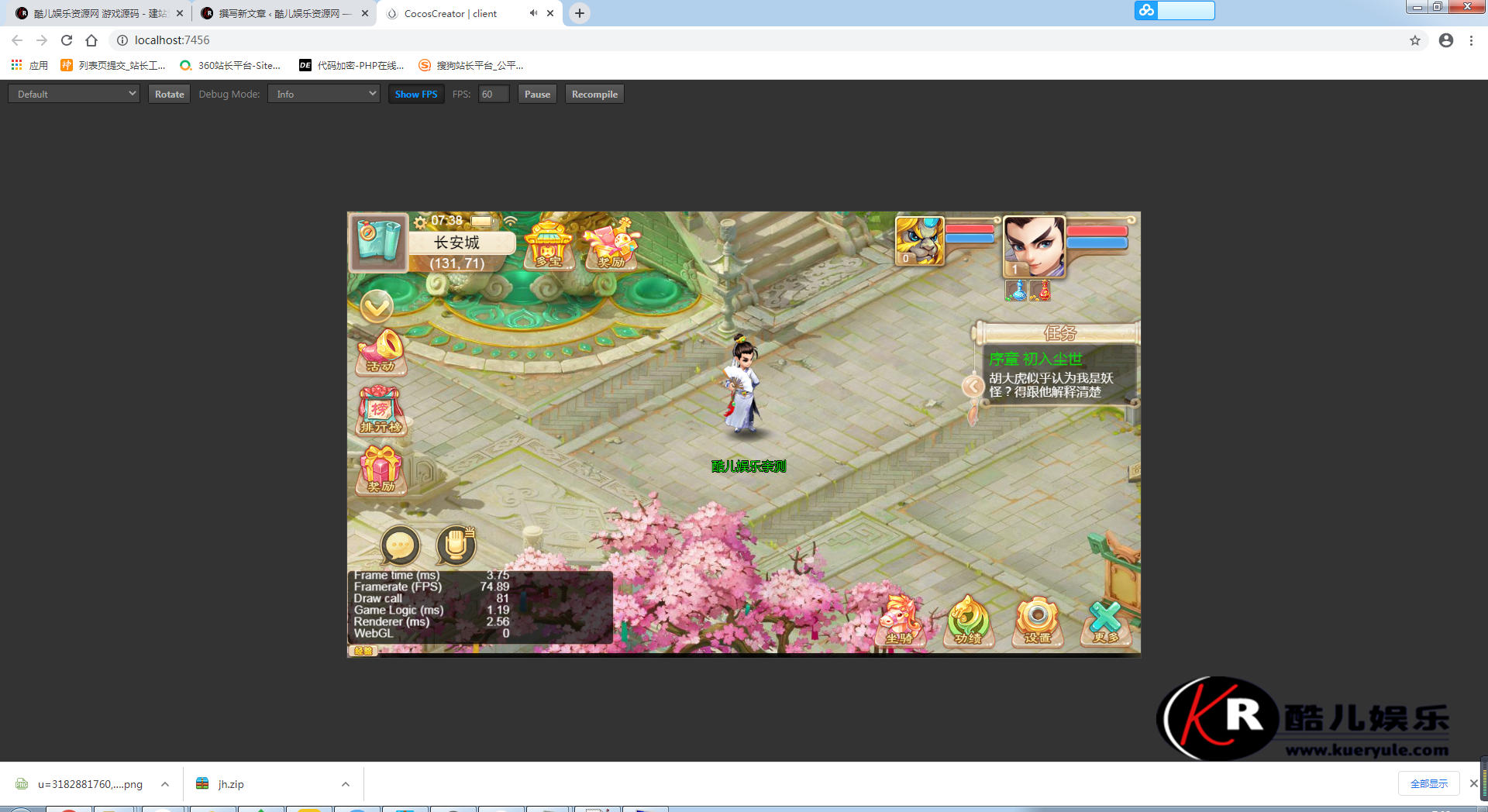Go back to the previous page
Image resolution: width=1488 pixels, height=812 pixels.
pos(17,40)
